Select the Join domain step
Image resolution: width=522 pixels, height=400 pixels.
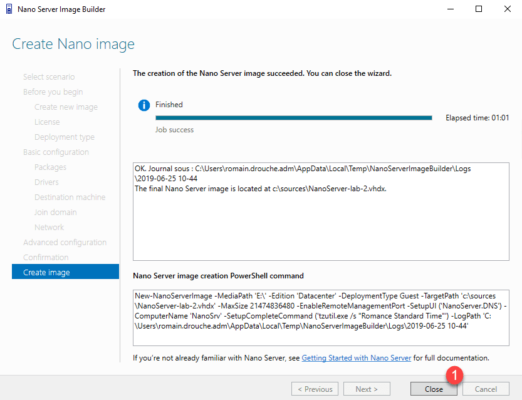coord(56,212)
